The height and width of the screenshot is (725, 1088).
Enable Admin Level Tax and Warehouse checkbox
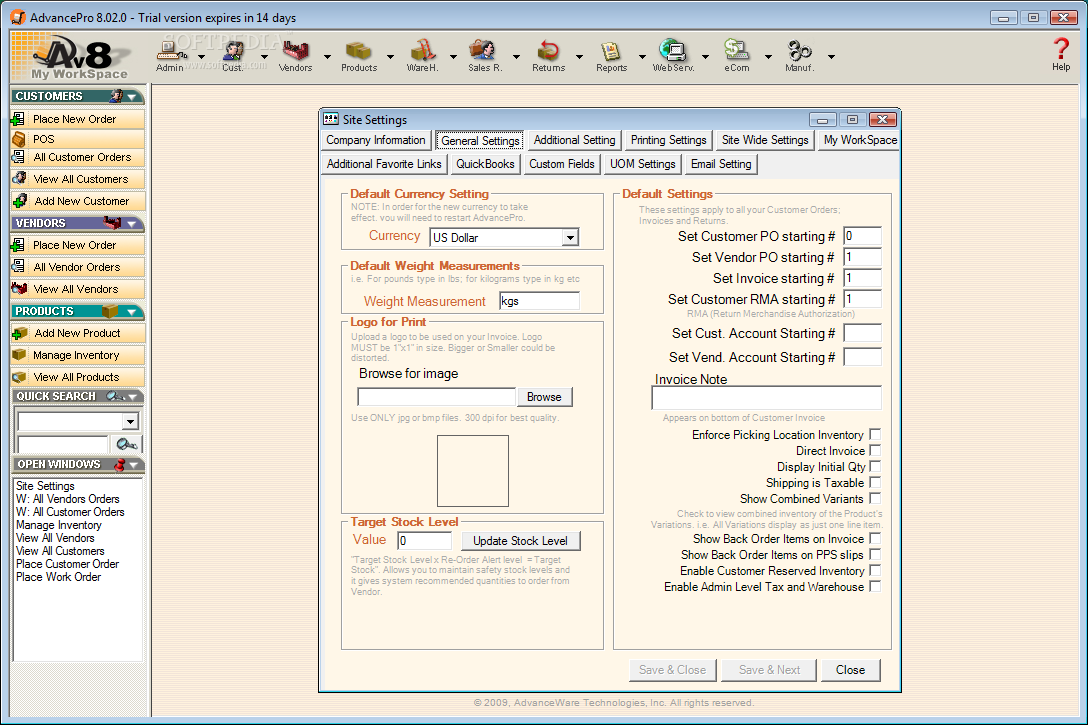pyautogui.click(x=875, y=586)
